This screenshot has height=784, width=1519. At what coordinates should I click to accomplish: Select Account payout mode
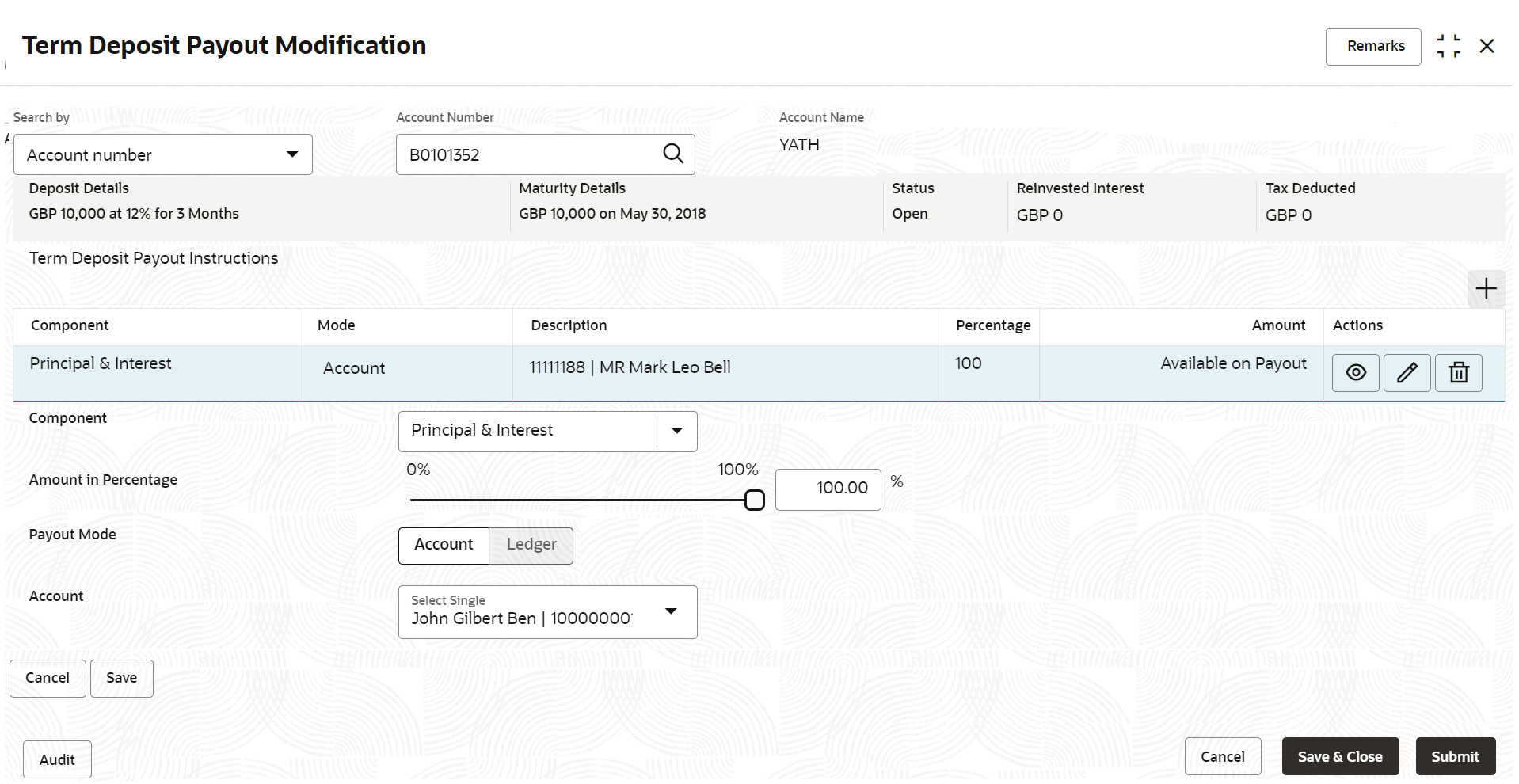click(x=444, y=545)
